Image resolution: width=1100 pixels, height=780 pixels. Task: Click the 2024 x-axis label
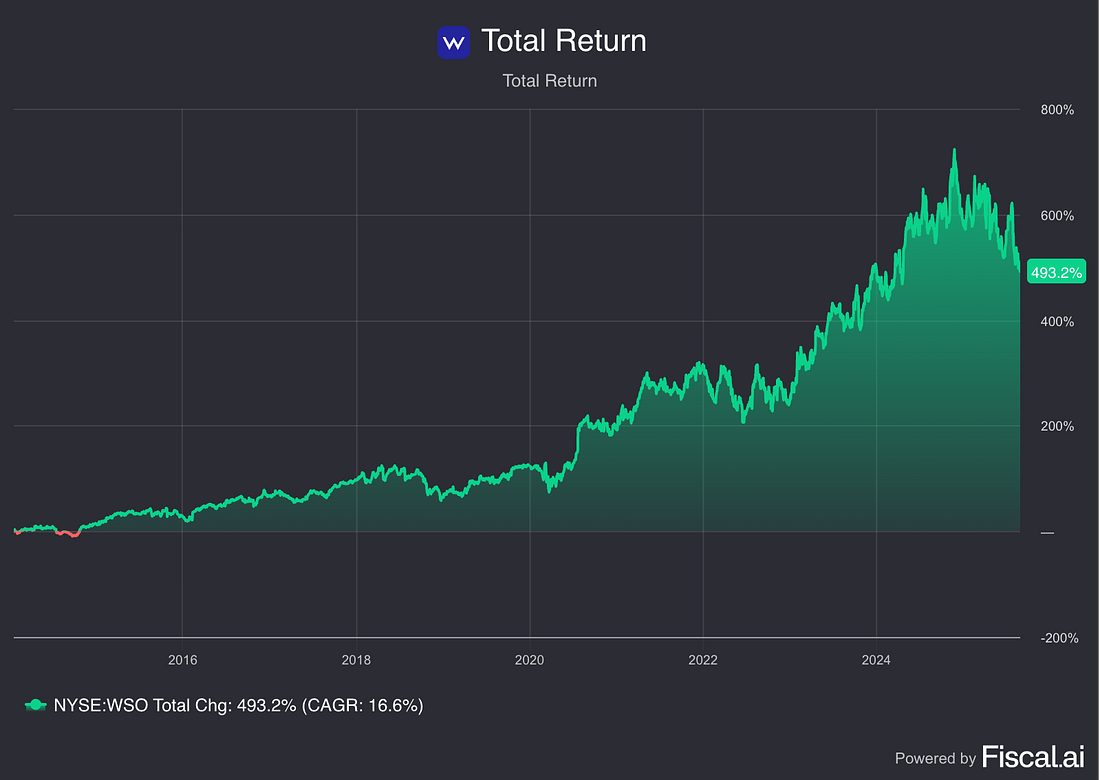click(x=876, y=660)
